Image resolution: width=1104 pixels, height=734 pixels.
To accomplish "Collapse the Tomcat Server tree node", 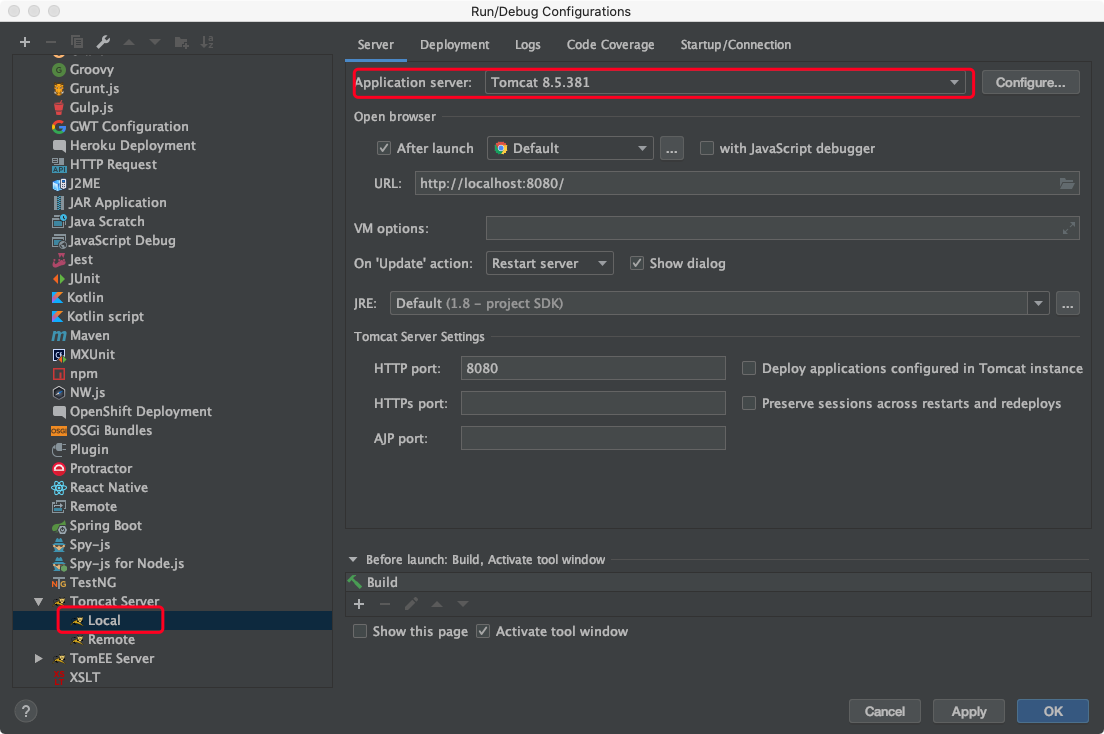I will click(39, 602).
